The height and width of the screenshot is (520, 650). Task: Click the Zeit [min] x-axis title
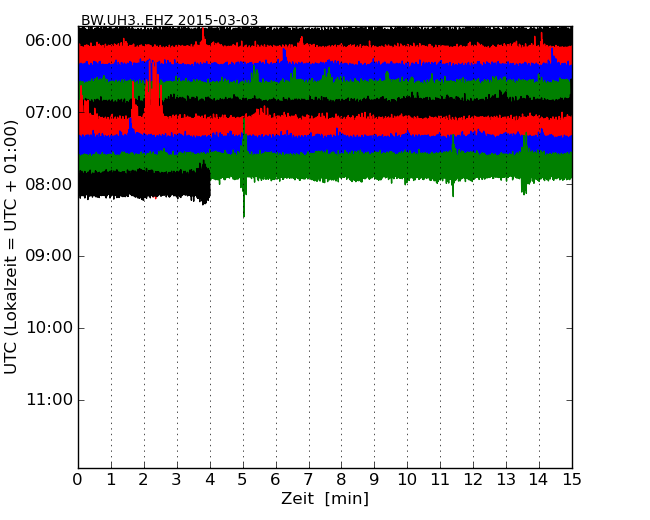click(325, 498)
